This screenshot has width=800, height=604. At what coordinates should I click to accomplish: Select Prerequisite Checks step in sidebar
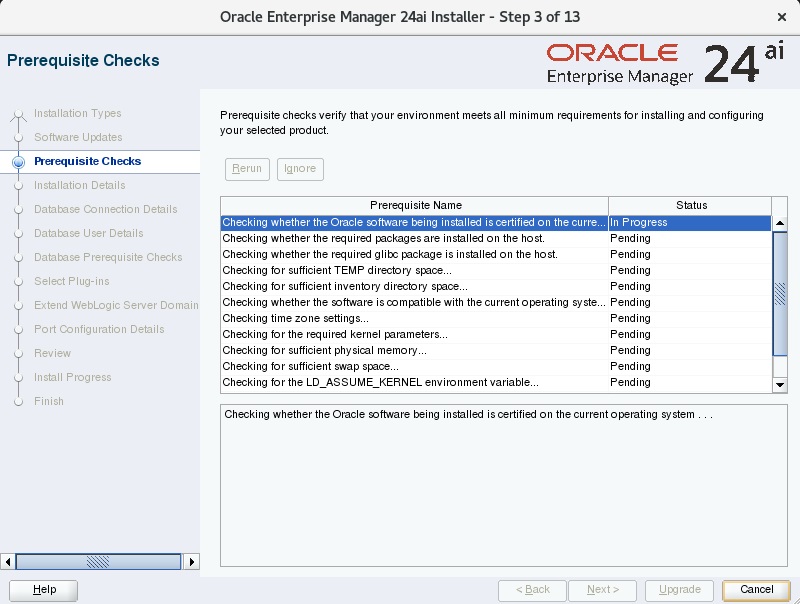[87, 161]
